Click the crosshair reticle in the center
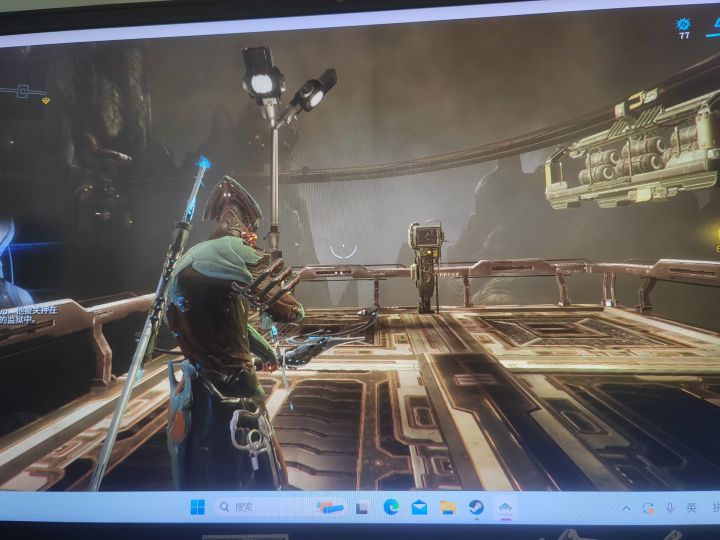 (343, 251)
